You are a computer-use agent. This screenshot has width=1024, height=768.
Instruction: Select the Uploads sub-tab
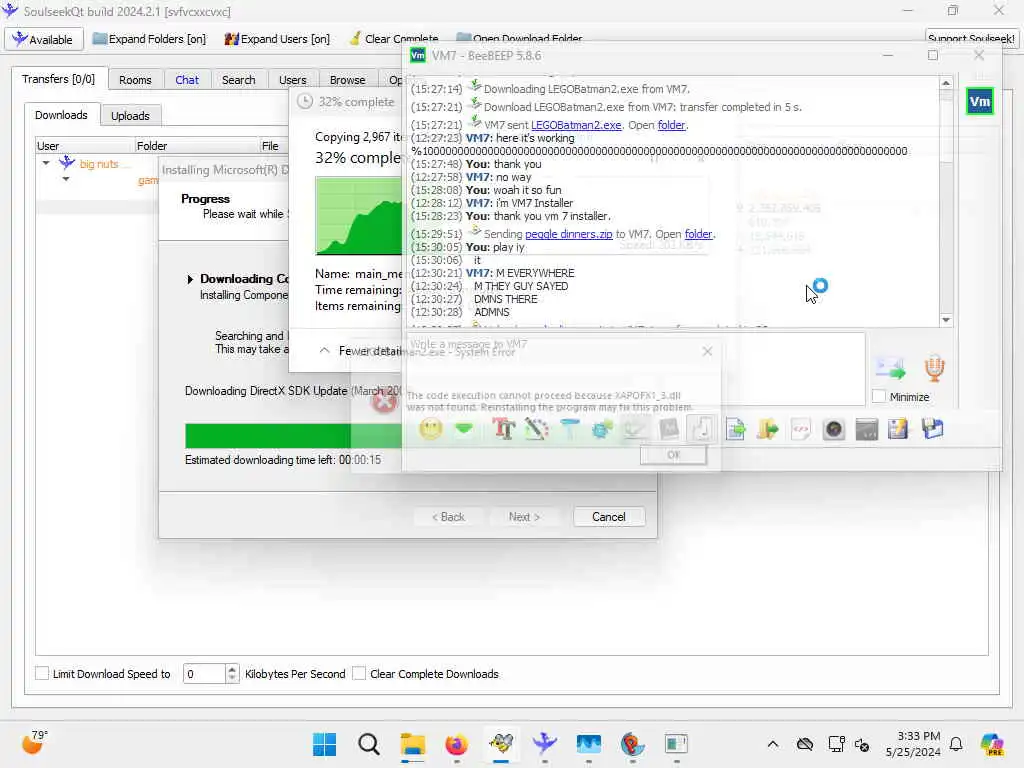[130, 116]
